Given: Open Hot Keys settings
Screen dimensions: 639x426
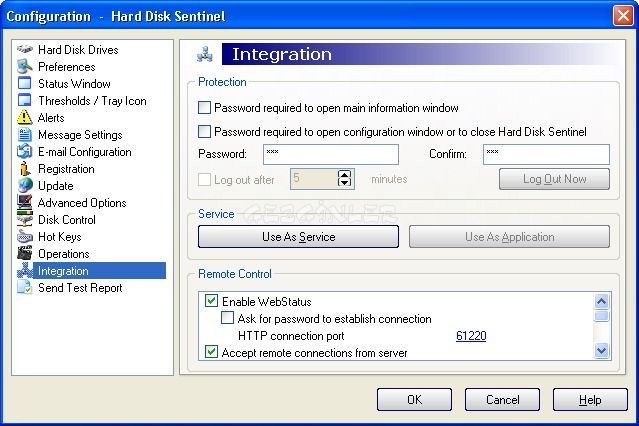Looking at the screenshot, I should tap(60, 237).
